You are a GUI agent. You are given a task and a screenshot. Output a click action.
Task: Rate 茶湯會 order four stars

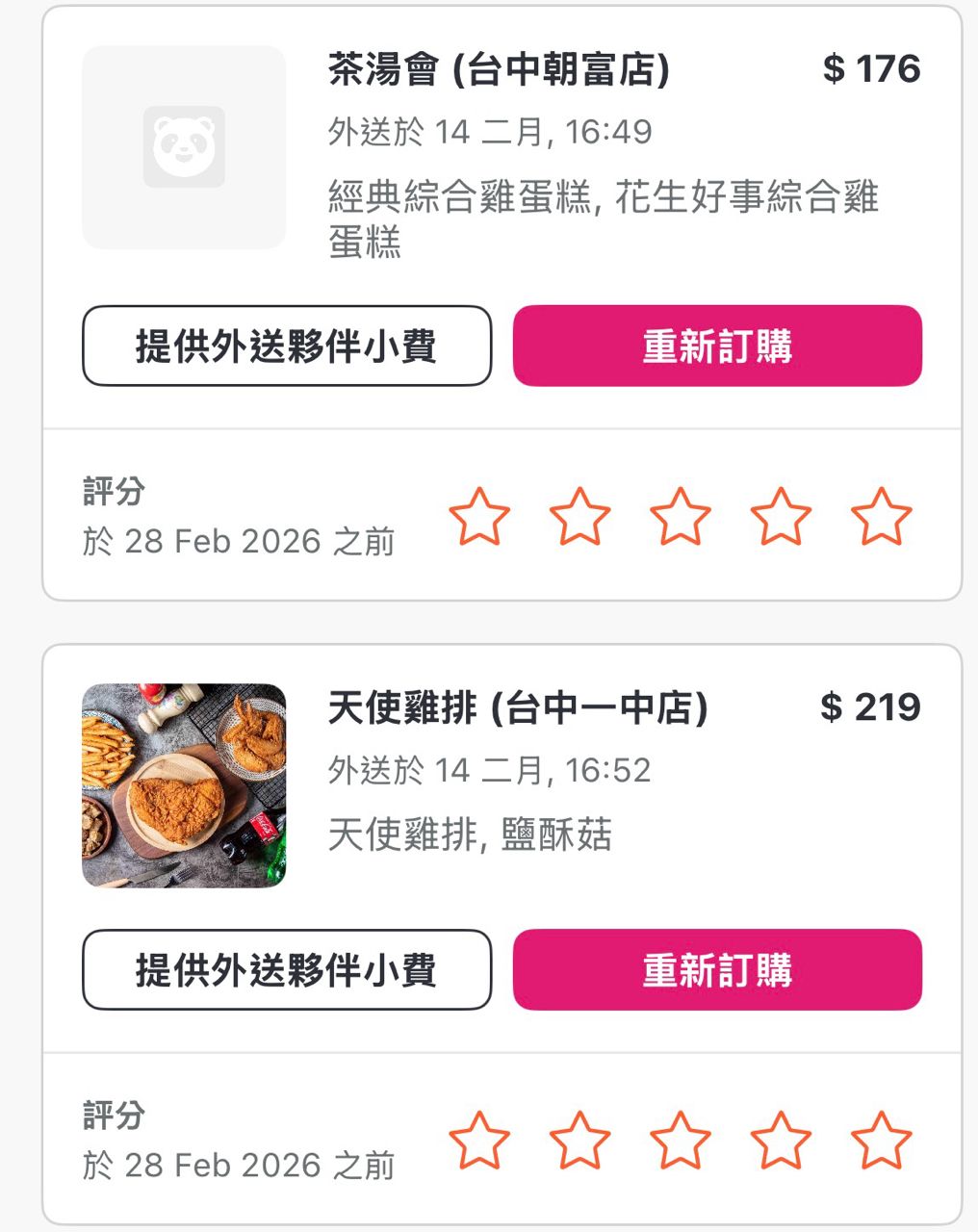[781, 516]
